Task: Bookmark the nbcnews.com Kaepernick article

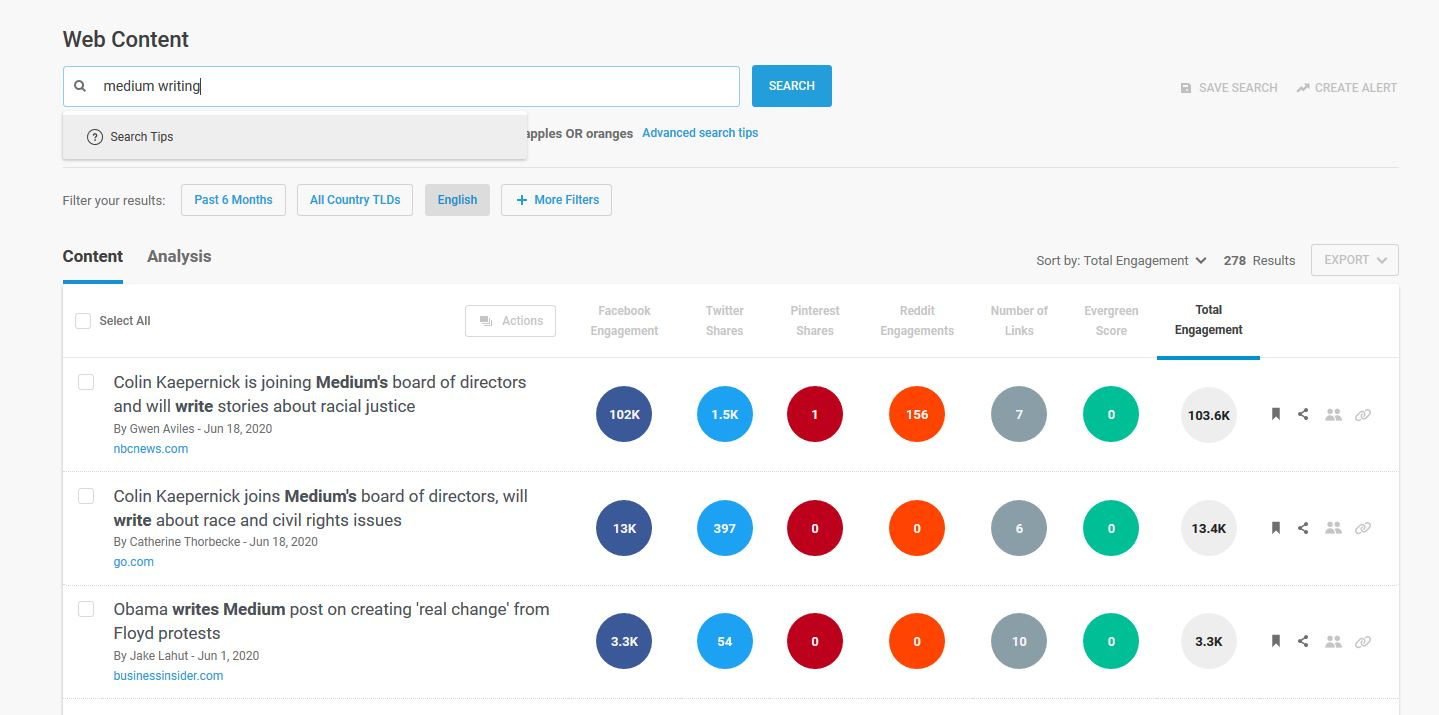Action: click(1276, 414)
